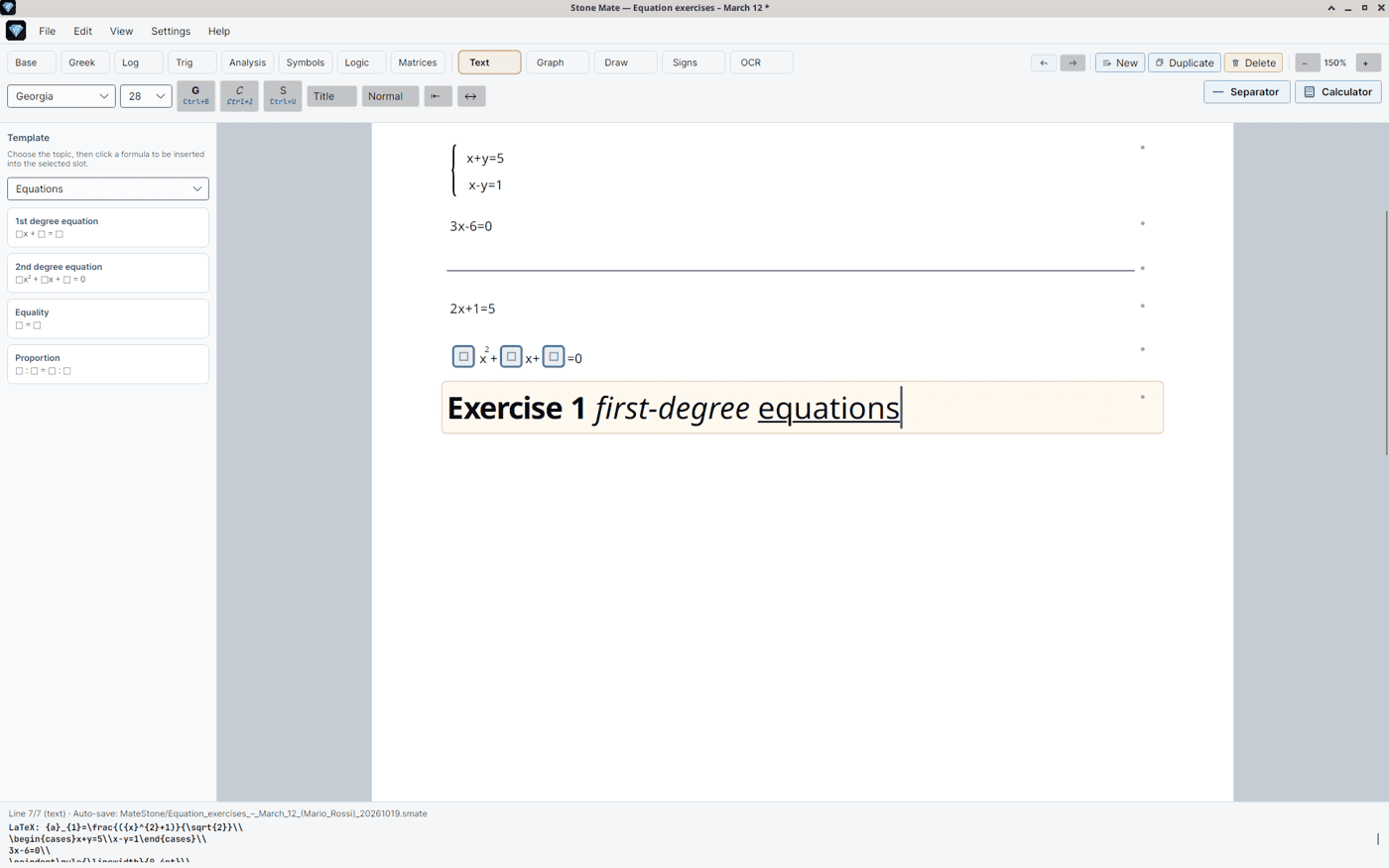Zoom out with the minus button
This screenshot has width=1389, height=868.
pos(1307,62)
